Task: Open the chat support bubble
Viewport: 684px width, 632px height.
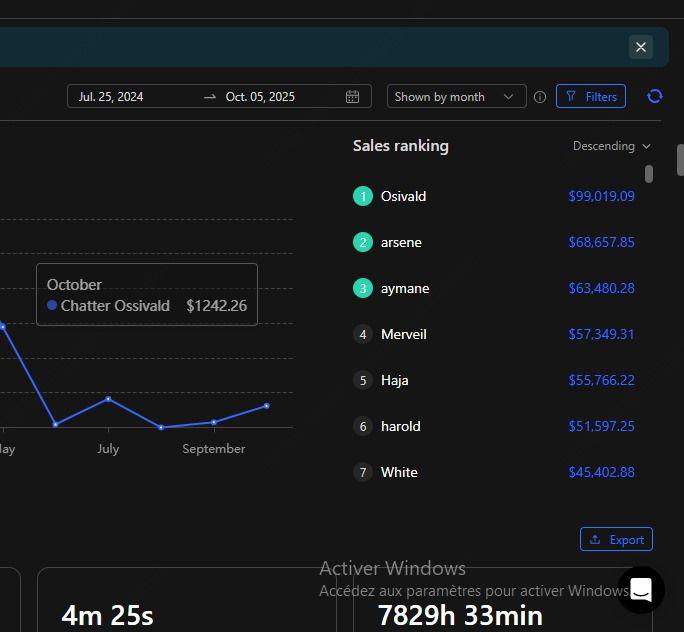Action: [x=641, y=589]
